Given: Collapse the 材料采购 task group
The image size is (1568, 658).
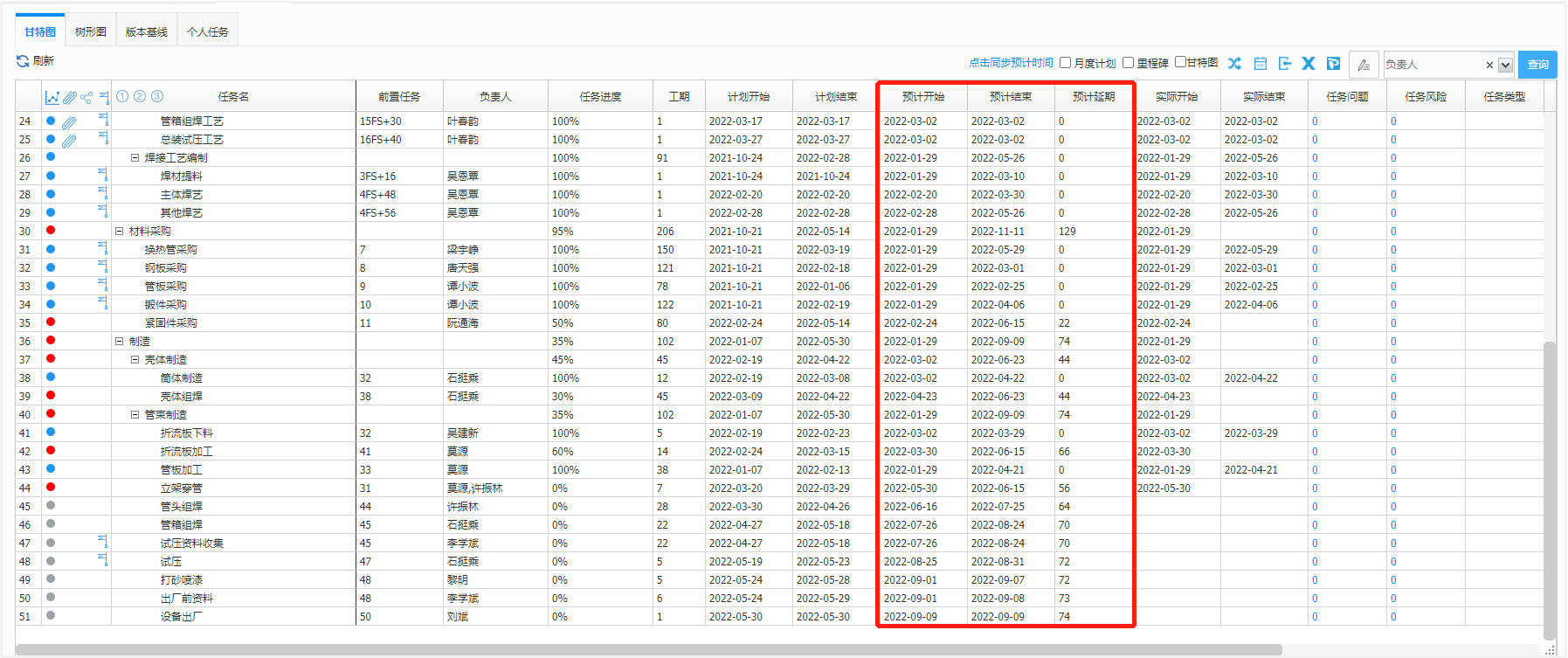Looking at the screenshot, I should pyautogui.click(x=120, y=232).
